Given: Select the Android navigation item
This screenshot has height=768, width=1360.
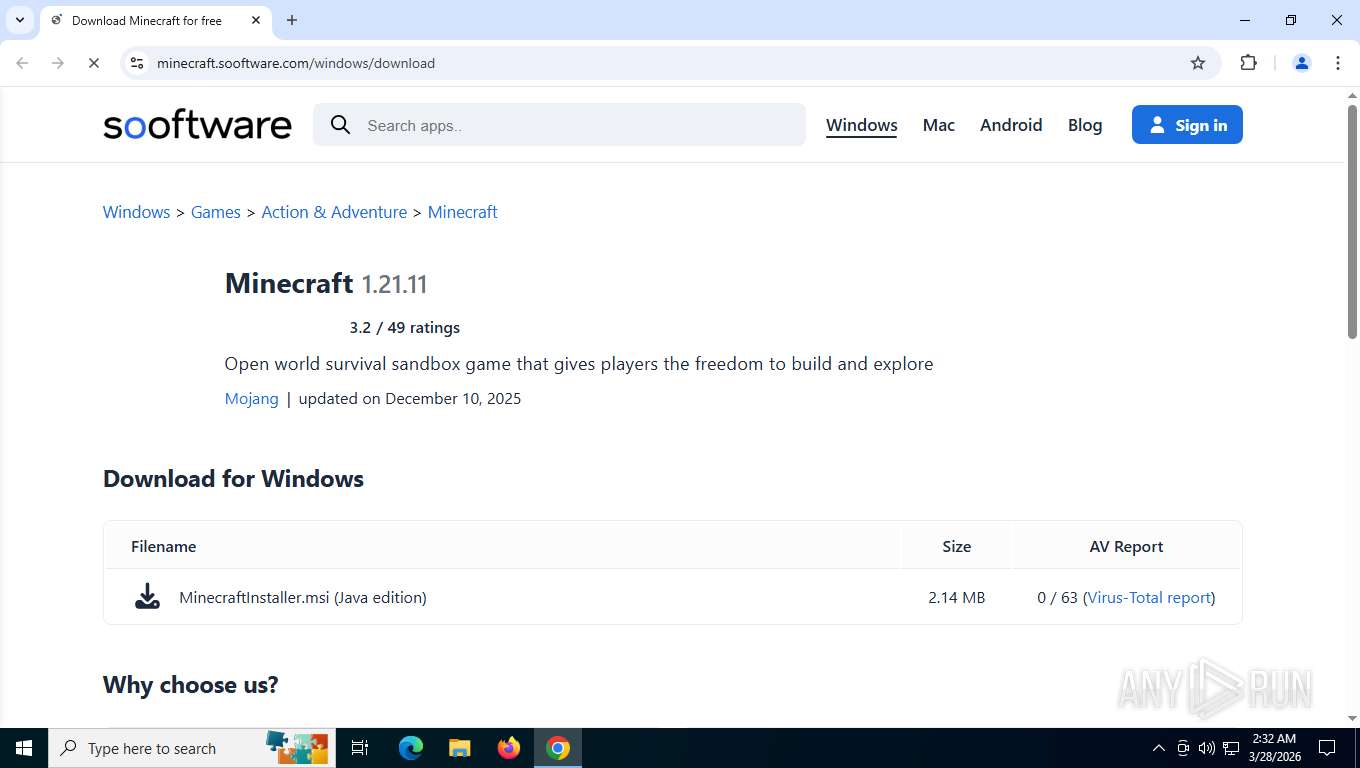Looking at the screenshot, I should [x=1011, y=125].
